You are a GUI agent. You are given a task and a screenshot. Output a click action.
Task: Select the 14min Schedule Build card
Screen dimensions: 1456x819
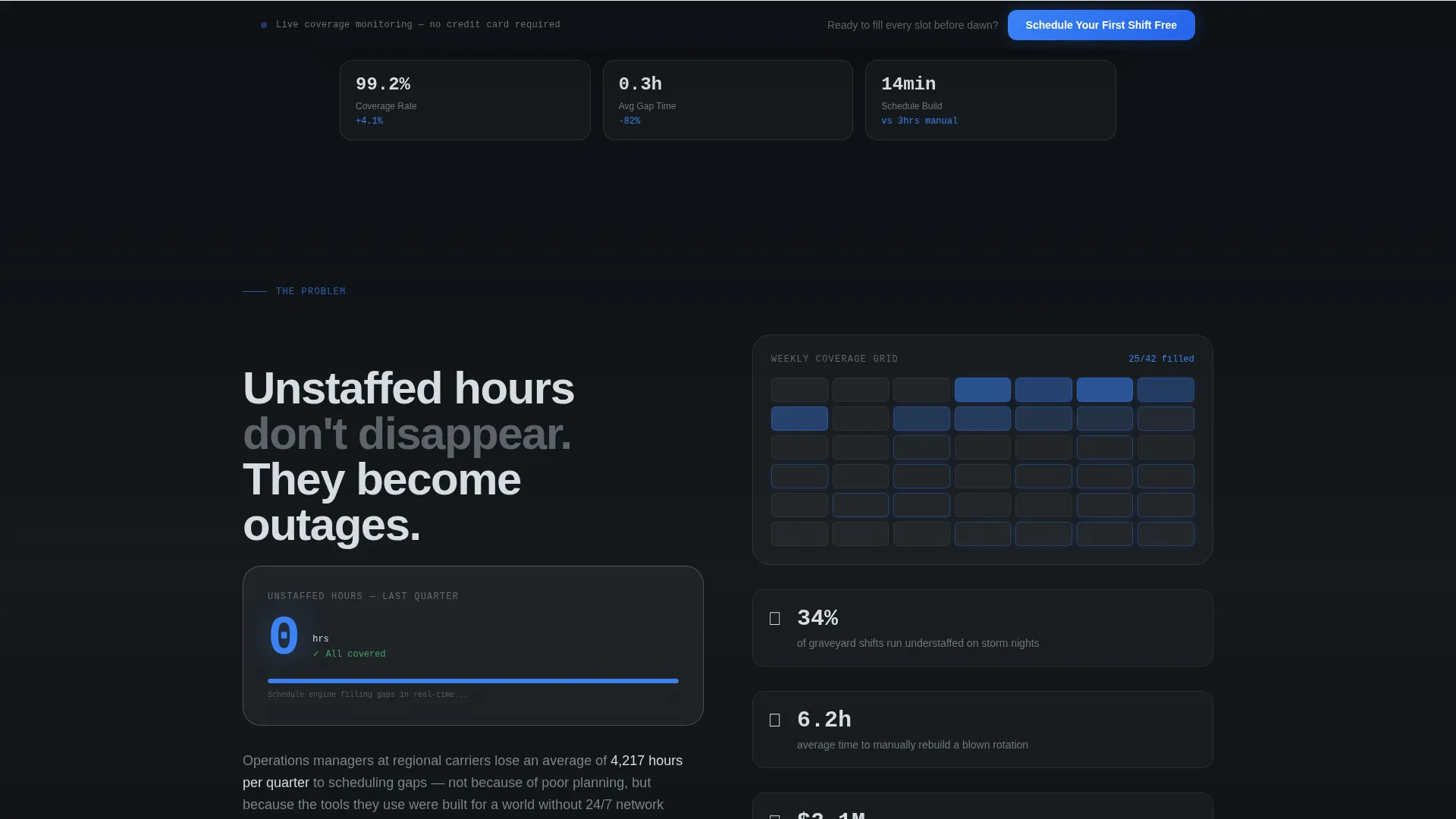(x=990, y=100)
